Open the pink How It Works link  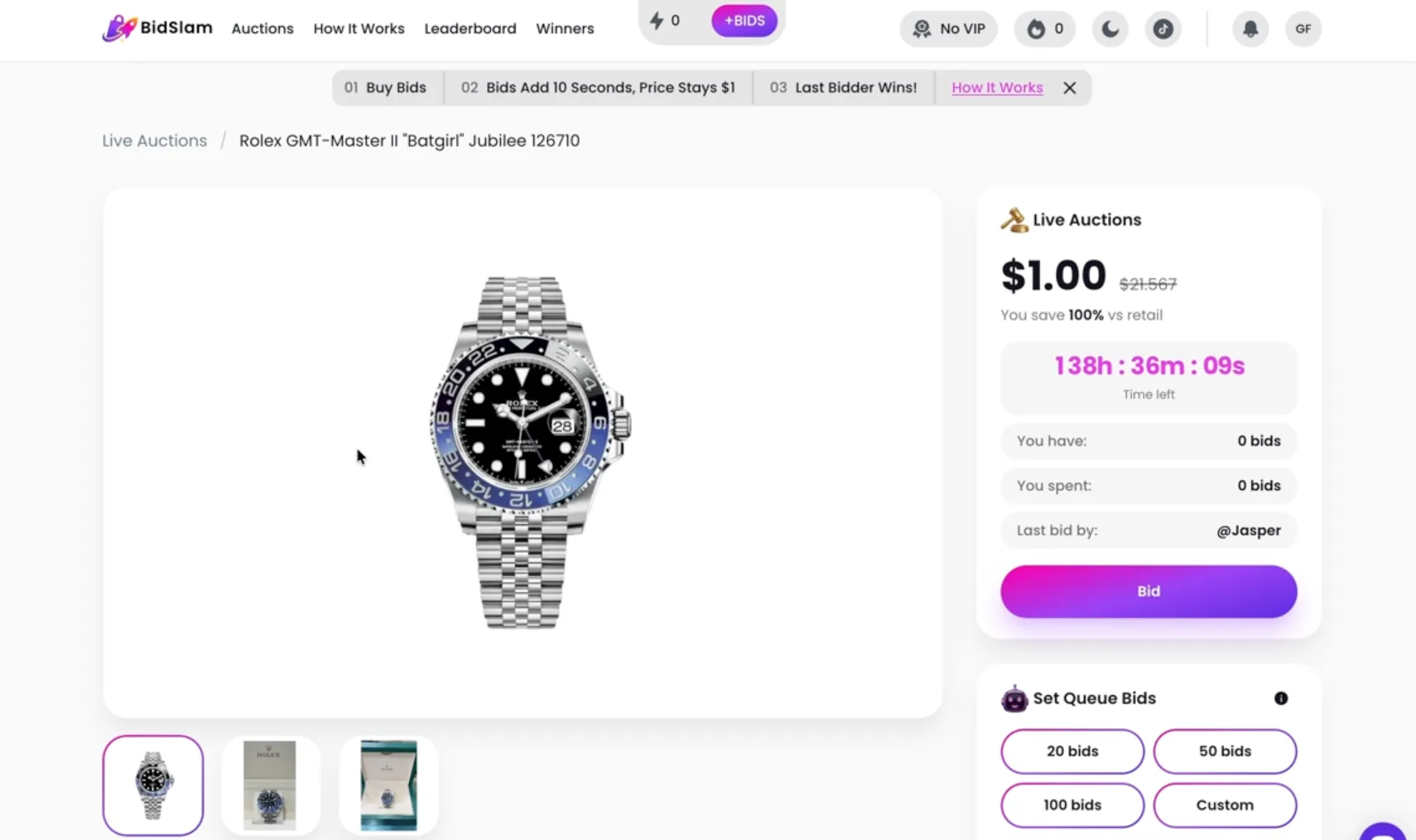(x=997, y=88)
